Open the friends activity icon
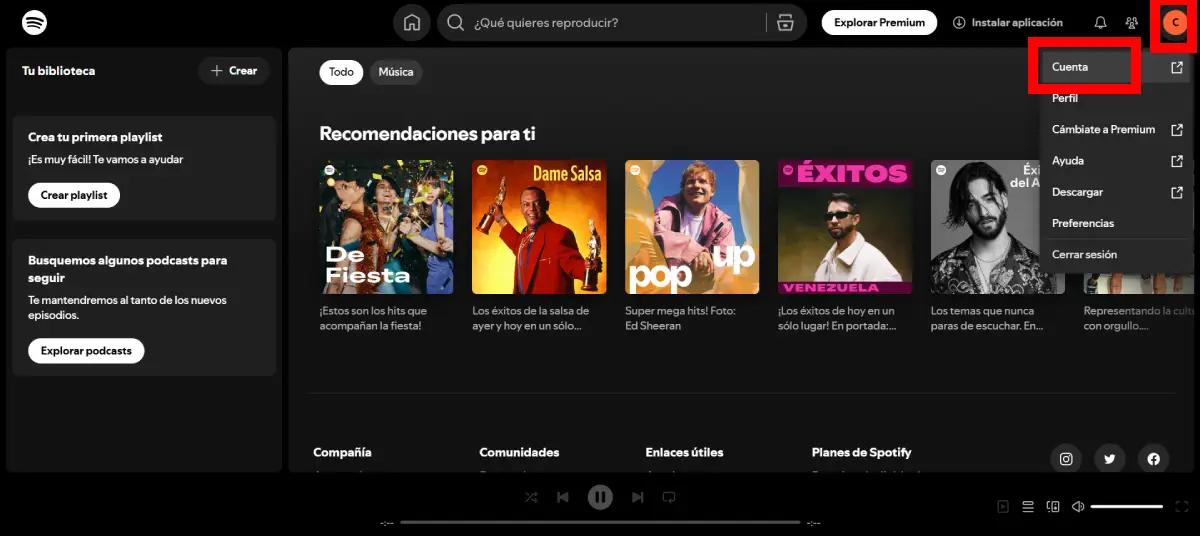 pyautogui.click(x=1132, y=23)
